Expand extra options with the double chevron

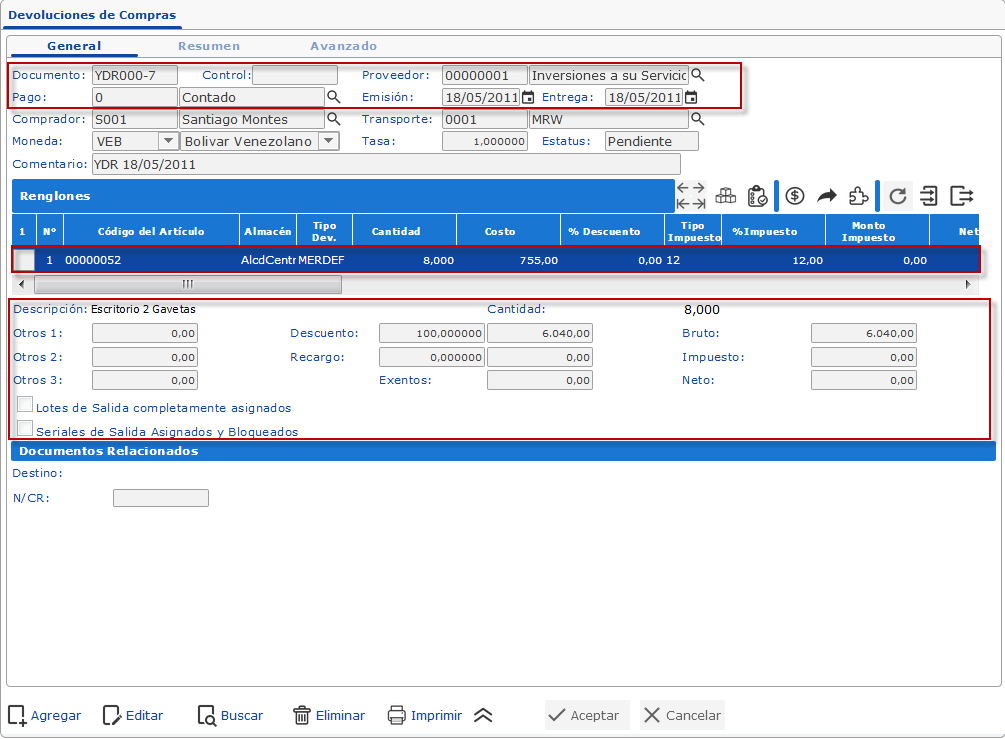point(483,715)
